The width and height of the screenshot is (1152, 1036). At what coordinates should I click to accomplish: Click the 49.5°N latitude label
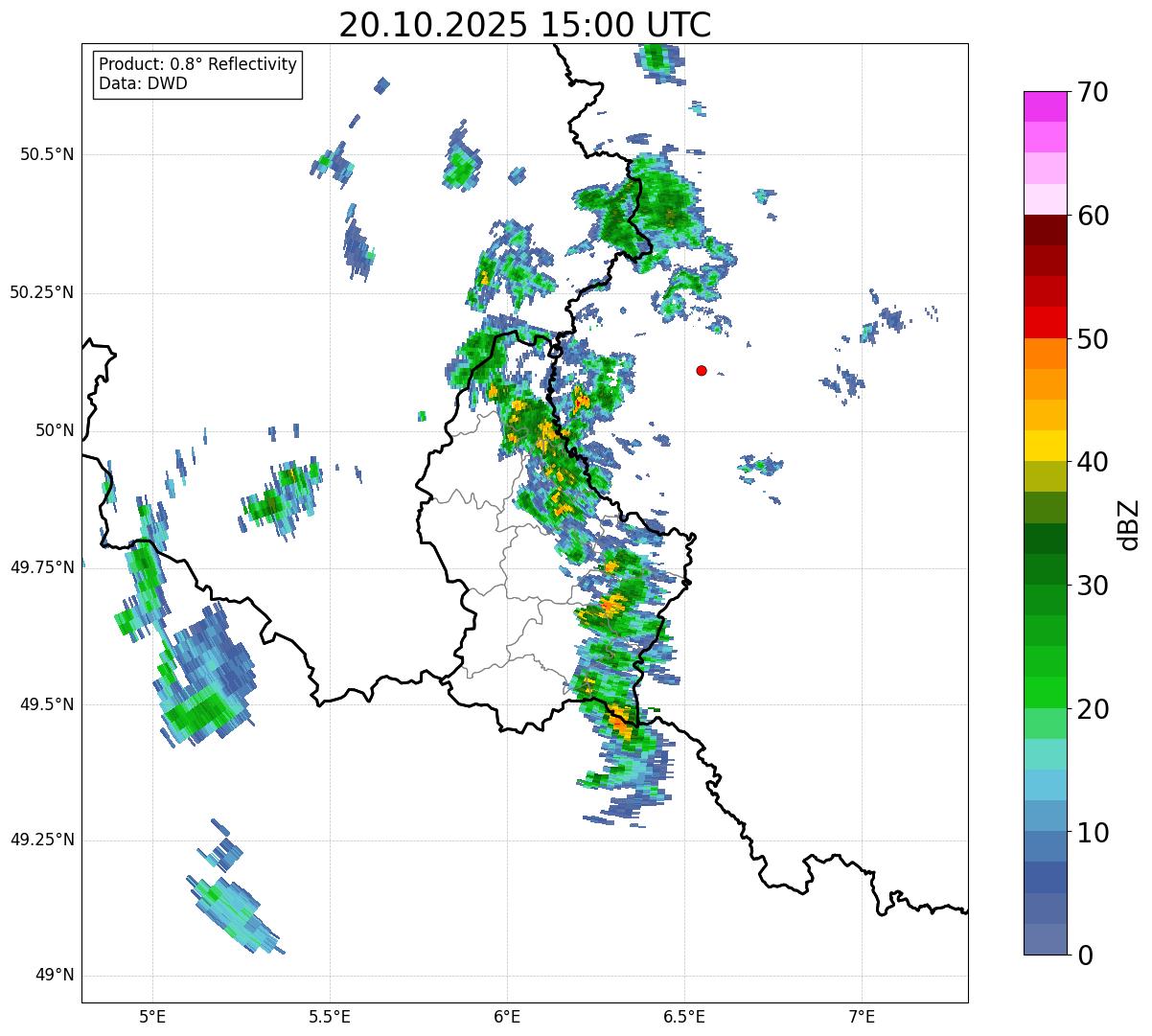tap(47, 704)
